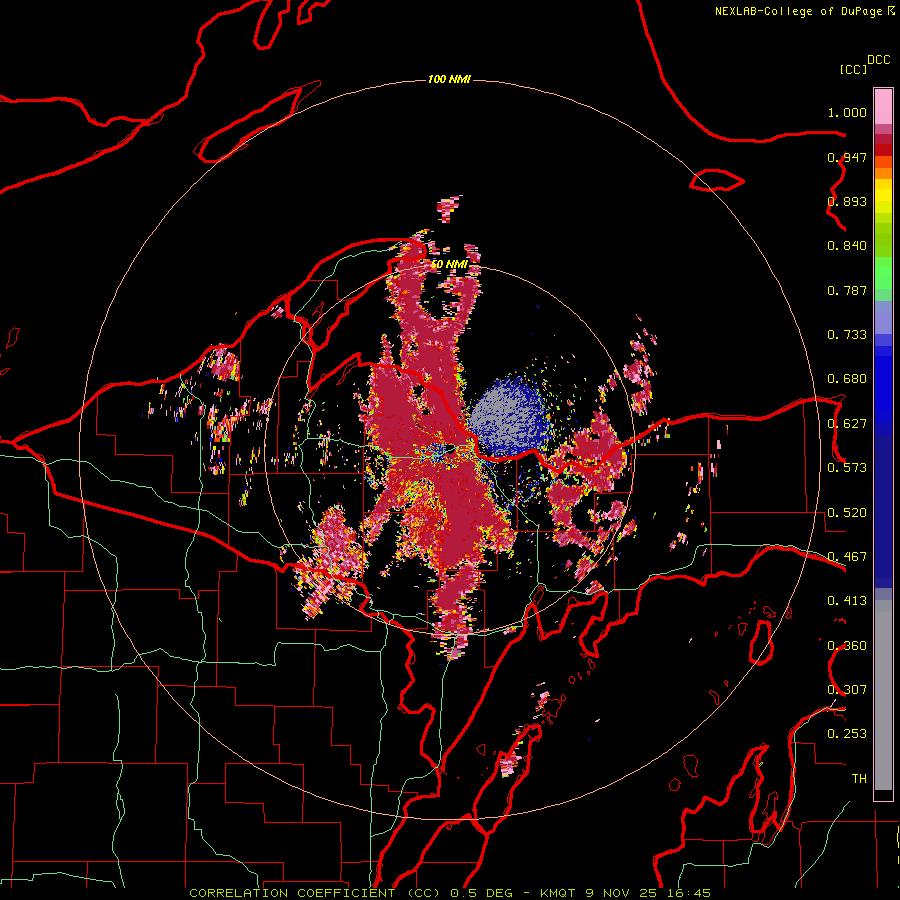Click the 0.733 scale value
This screenshot has width=900, height=900.
click(x=847, y=335)
